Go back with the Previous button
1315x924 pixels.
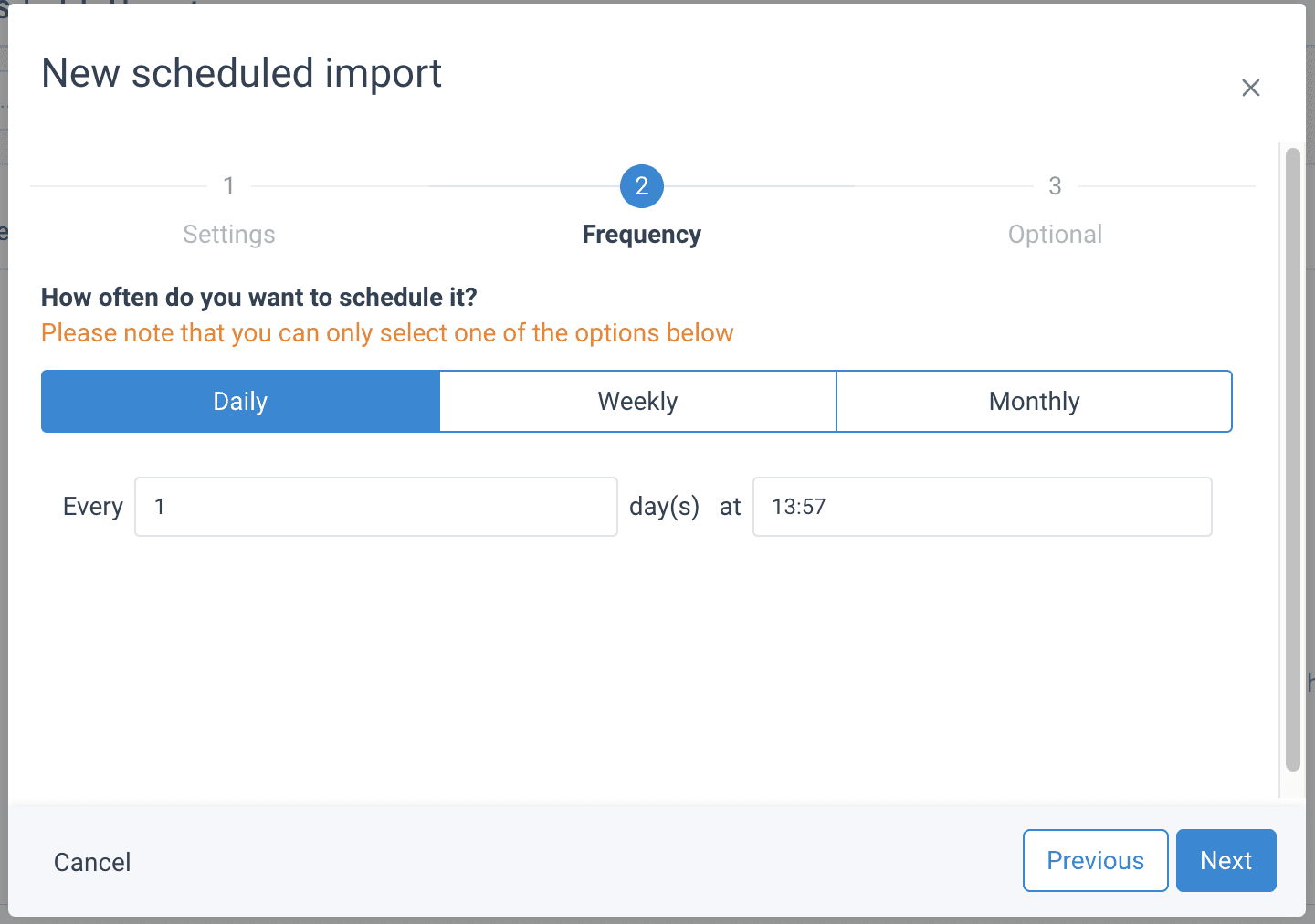pyautogui.click(x=1095, y=860)
